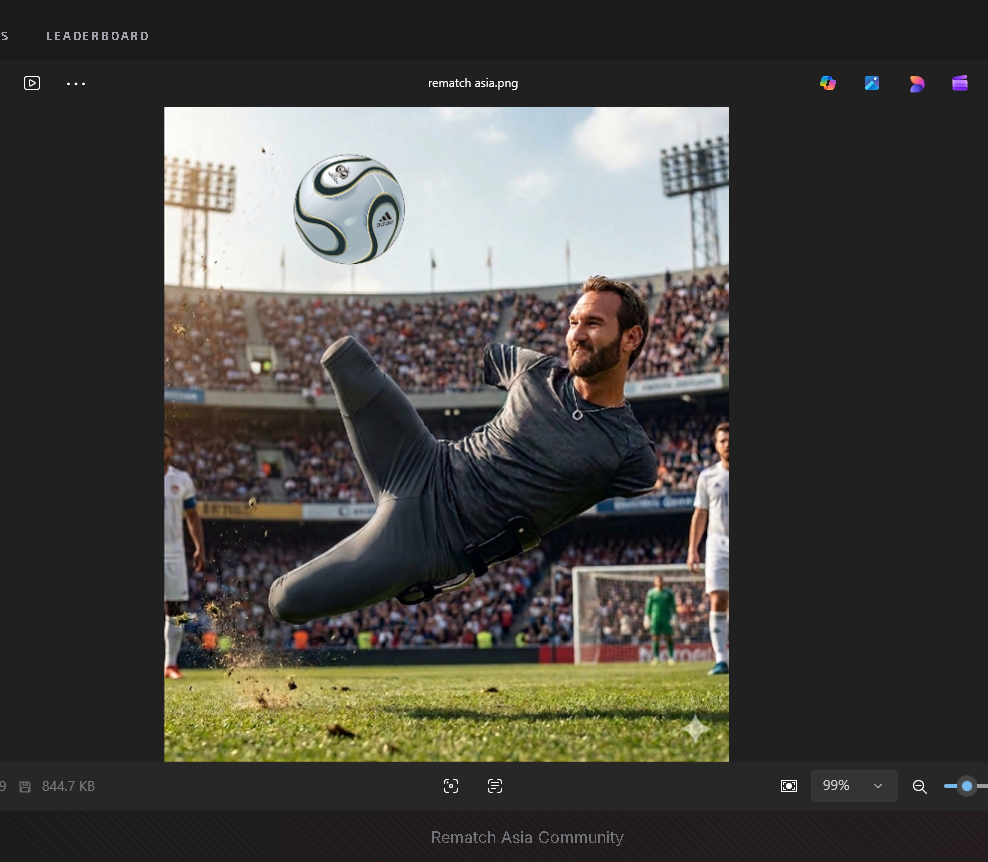
Task: Click the blue zoom slider handle
Action: [x=966, y=786]
